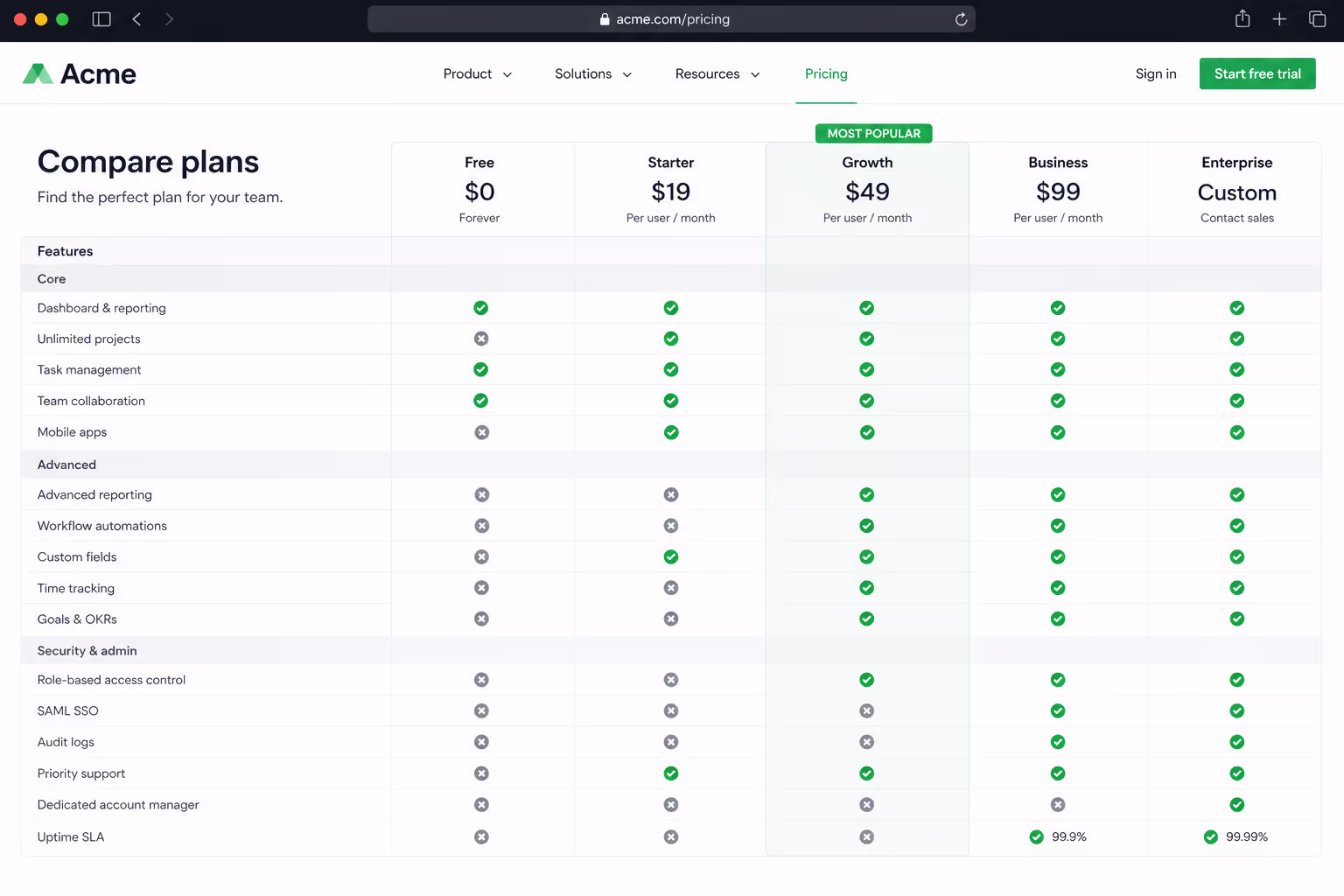Click Growth plan Audit logs cross icon
Screen dimensions: 1344x896
click(867, 742)
